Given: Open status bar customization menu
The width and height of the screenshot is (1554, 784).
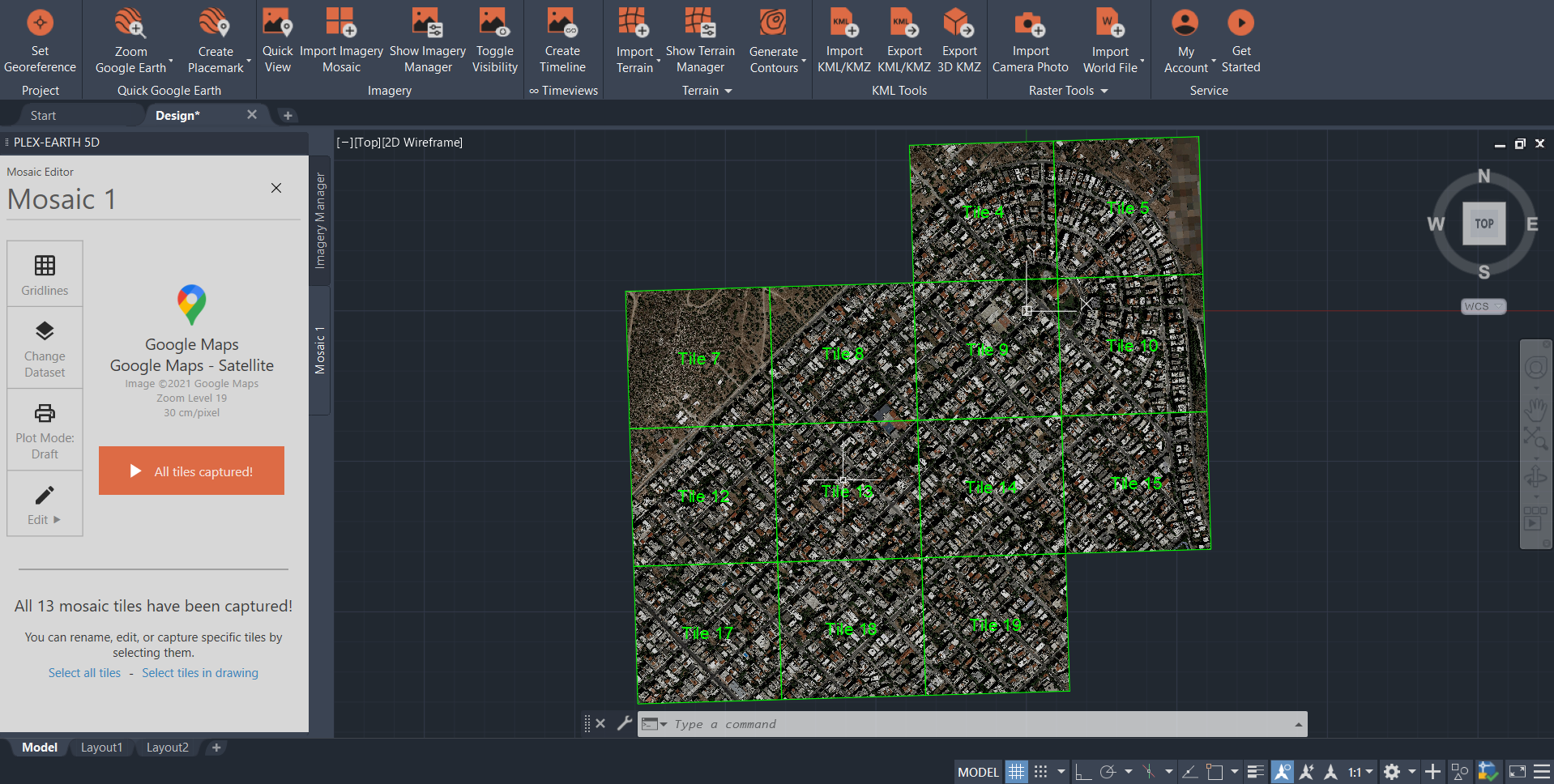Looking at the screenshot, I should click(1541, 772).
